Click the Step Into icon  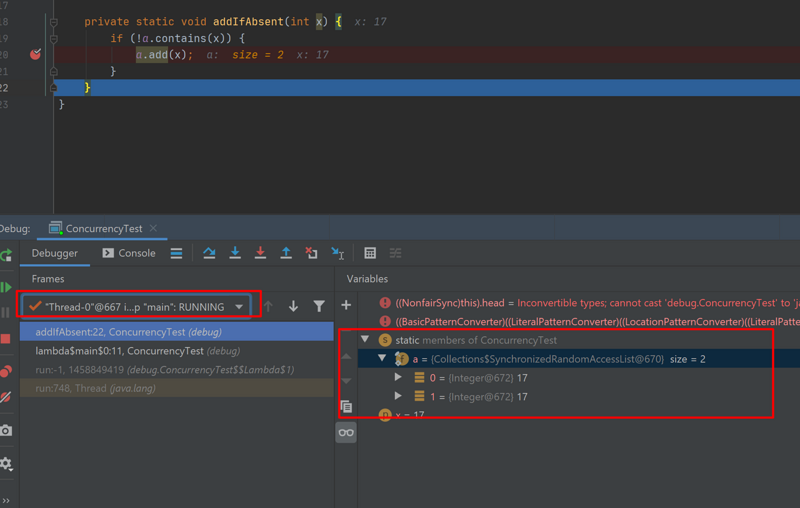tap(235, 254)
